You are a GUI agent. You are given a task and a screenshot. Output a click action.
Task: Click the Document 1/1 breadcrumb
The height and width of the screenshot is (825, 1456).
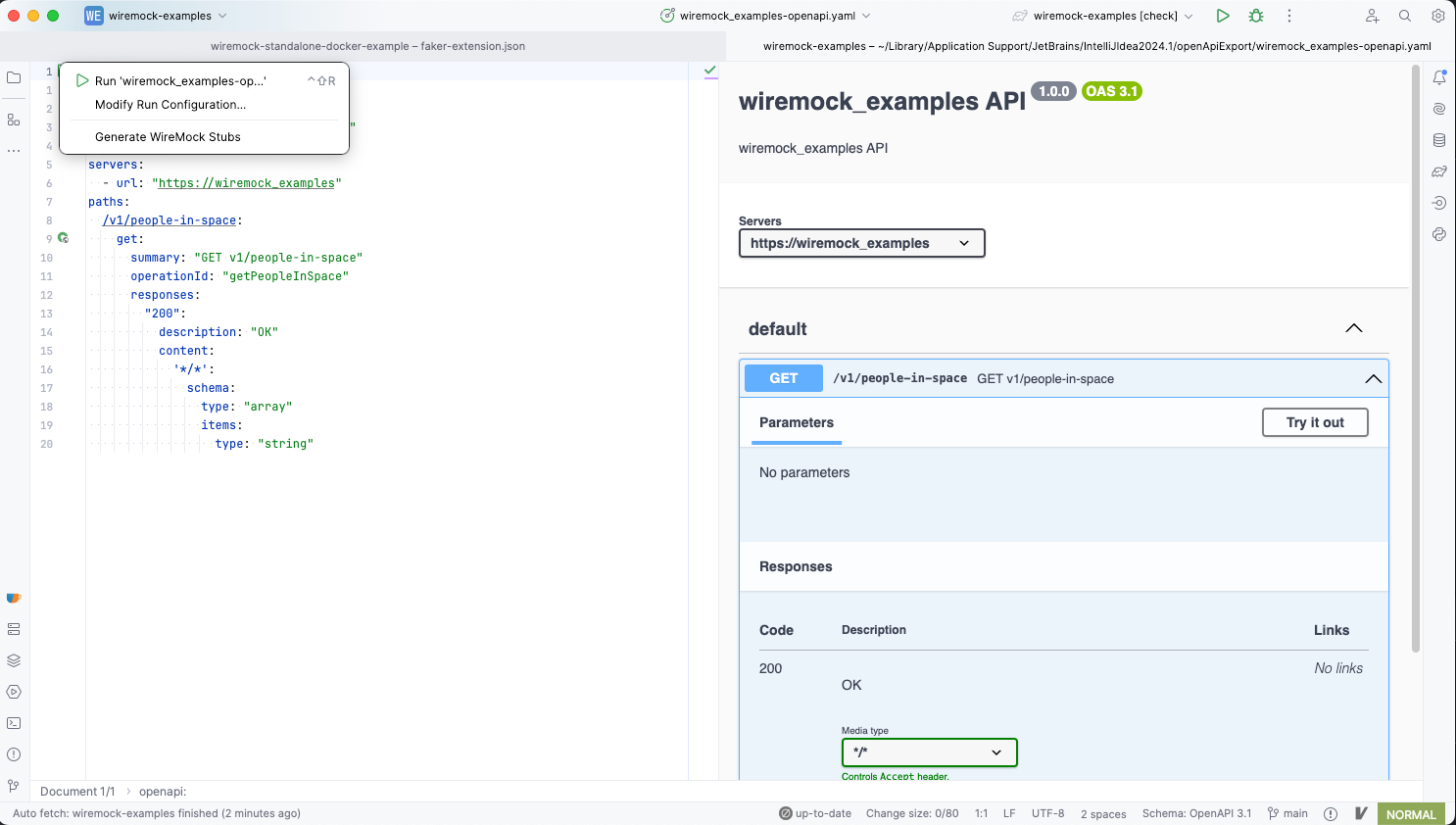point(77,791)
